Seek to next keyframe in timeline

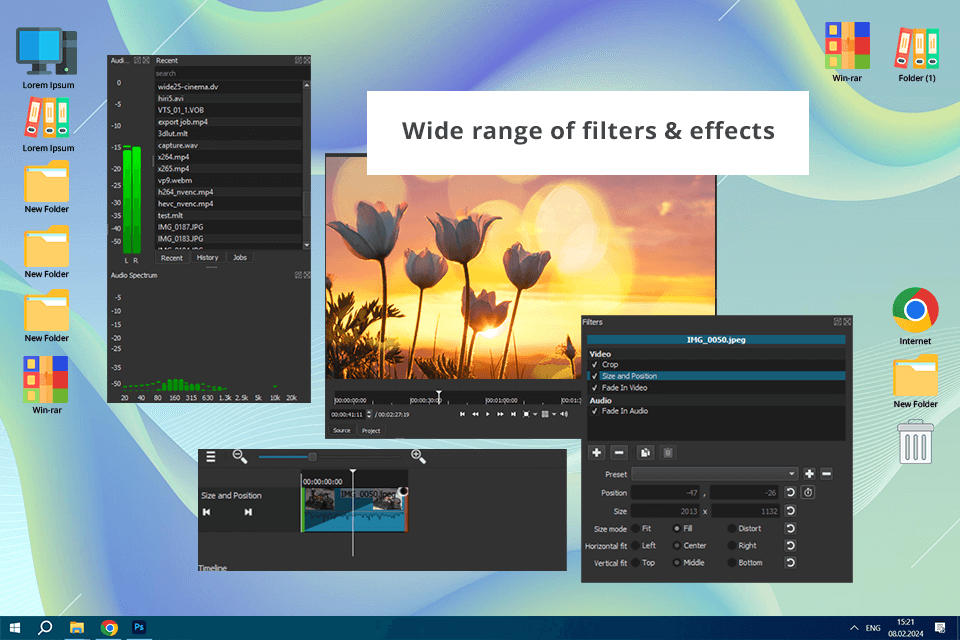coord(248,512)
